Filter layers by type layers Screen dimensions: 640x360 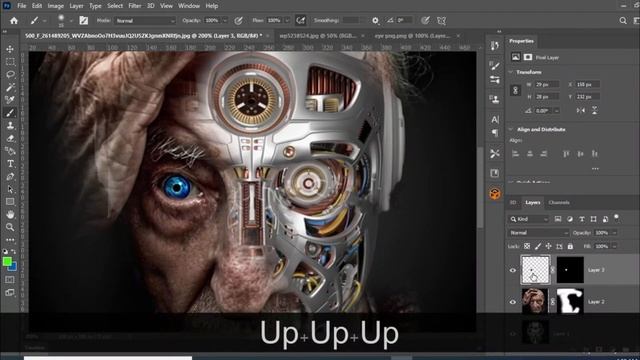[582, 219]
